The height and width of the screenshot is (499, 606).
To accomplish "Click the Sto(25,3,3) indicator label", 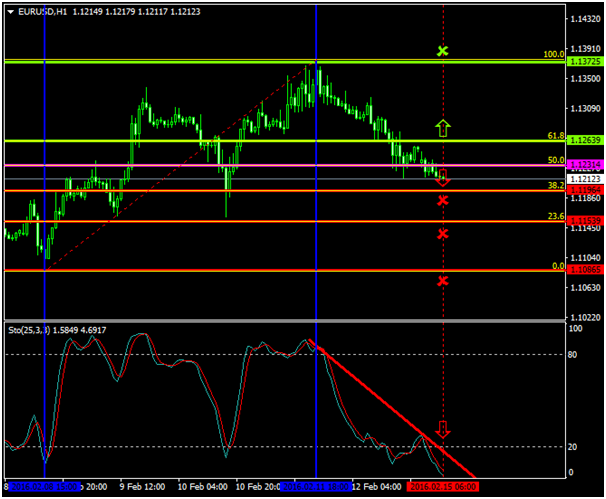I will [x=27, y=330].
